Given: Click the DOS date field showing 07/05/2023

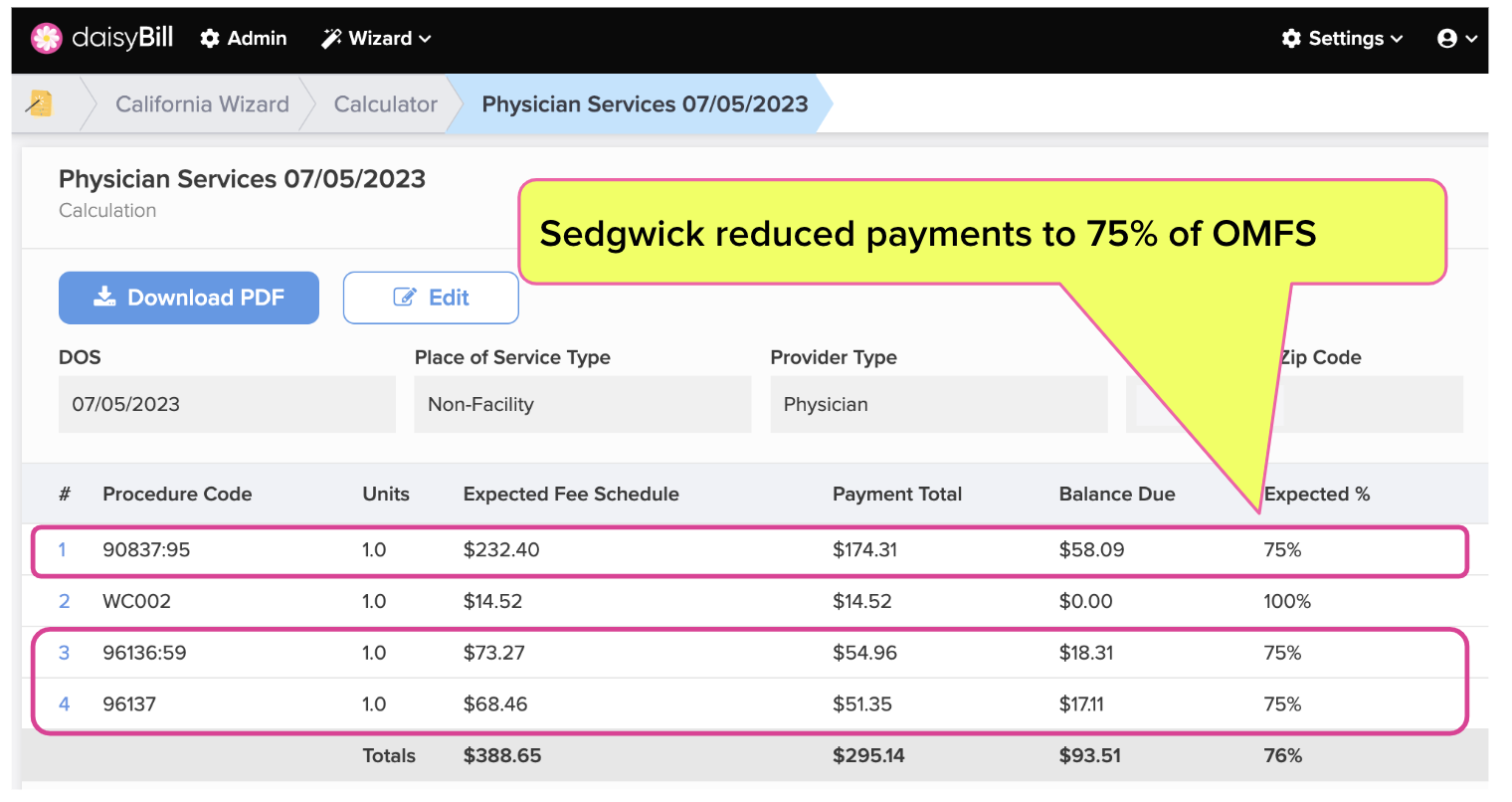Looking at the screenshot, I should coord(227,404).
